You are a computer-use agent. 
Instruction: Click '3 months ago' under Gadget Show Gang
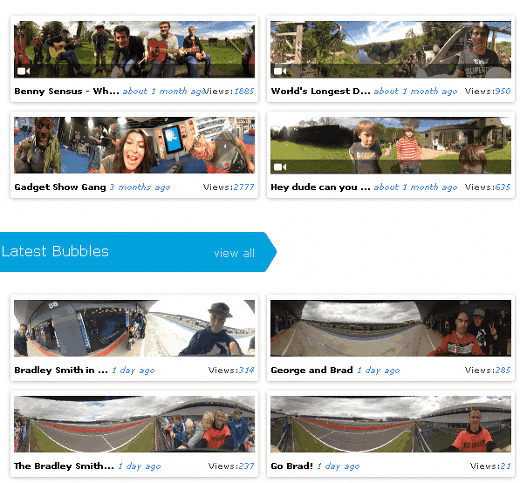[x=140, y=187]
